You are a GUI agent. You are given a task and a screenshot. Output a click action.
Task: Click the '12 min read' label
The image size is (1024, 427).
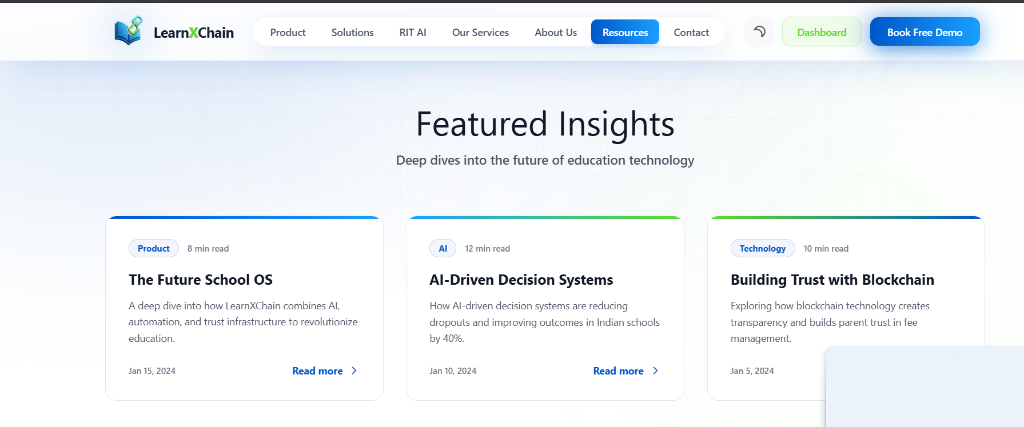point(487,248)
